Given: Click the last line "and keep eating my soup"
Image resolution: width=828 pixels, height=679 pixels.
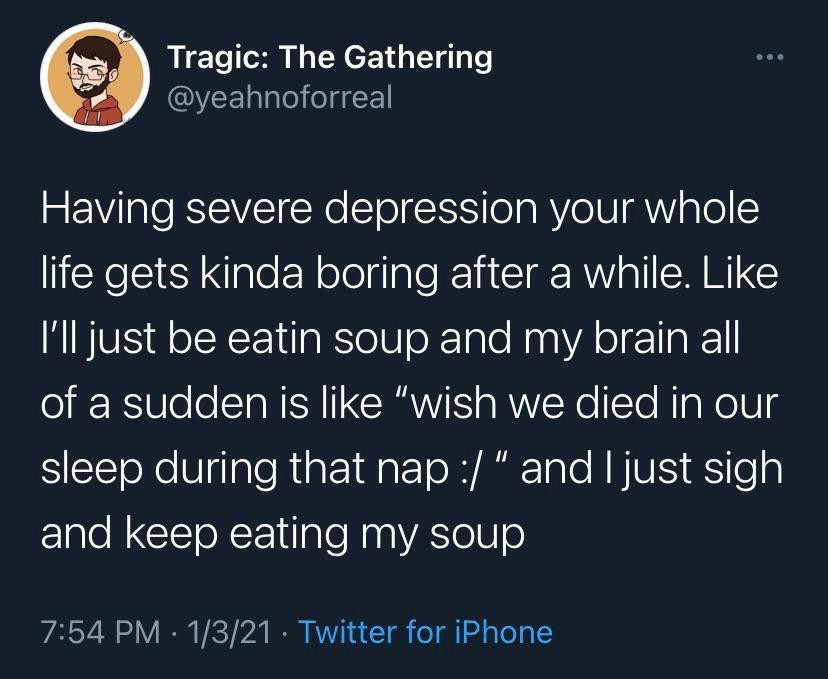Looking at the screenshot, I should (282, 533).
